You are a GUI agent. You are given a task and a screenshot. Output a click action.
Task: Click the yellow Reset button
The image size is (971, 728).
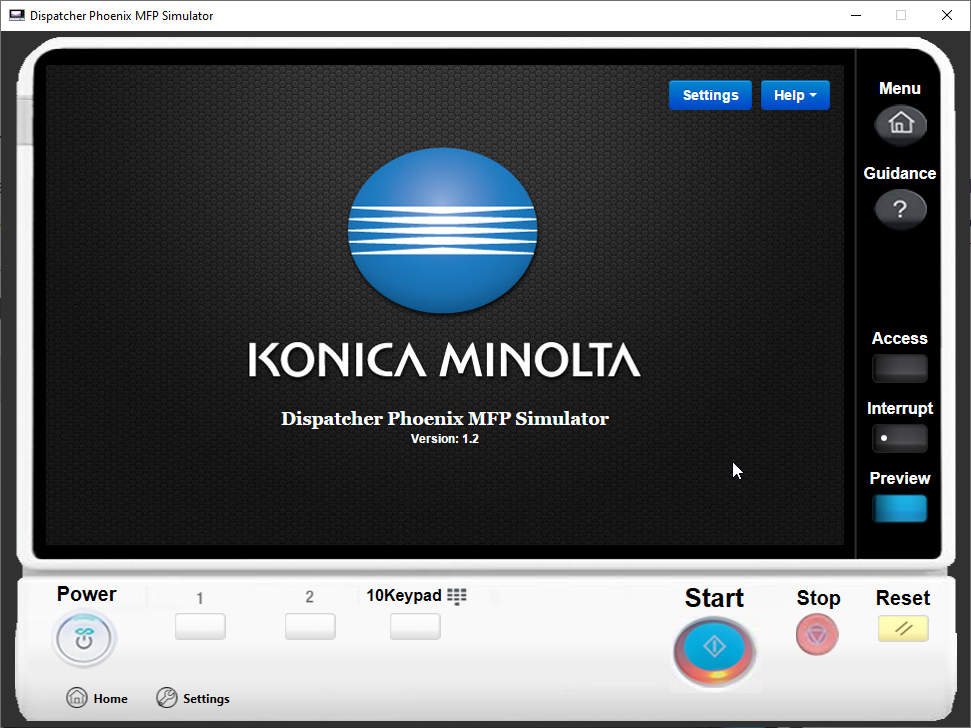(903, 628)
